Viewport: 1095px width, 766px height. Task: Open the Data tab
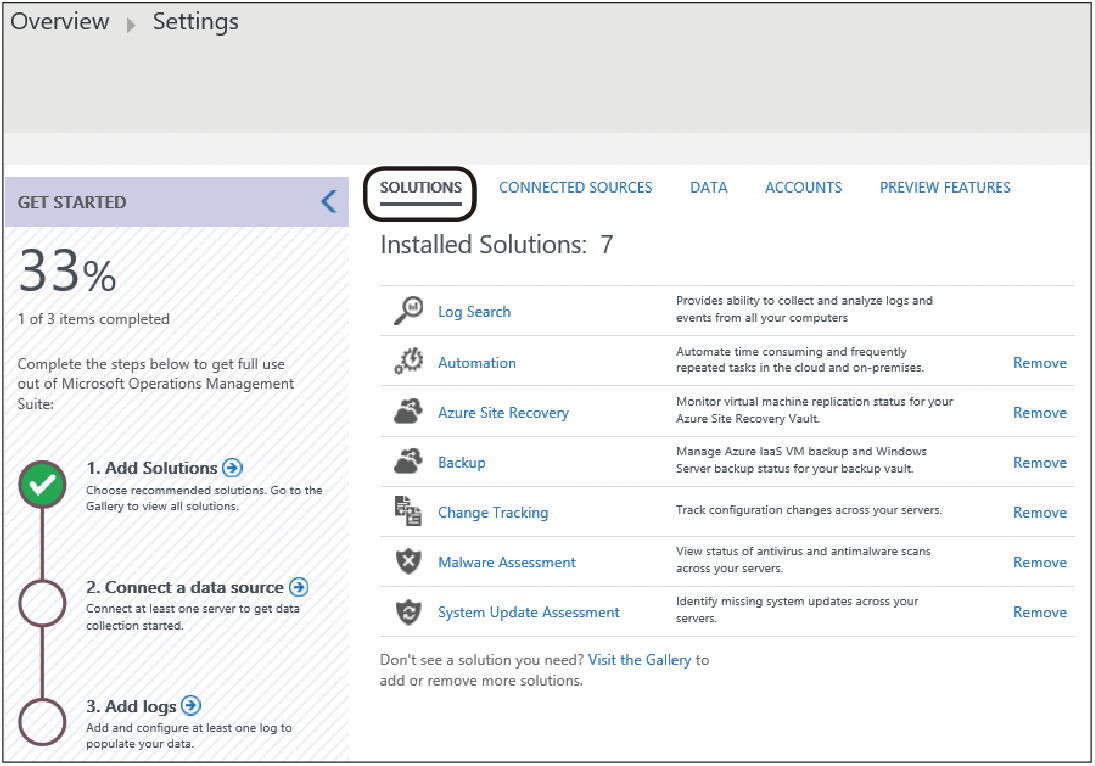tap(709, 188)
